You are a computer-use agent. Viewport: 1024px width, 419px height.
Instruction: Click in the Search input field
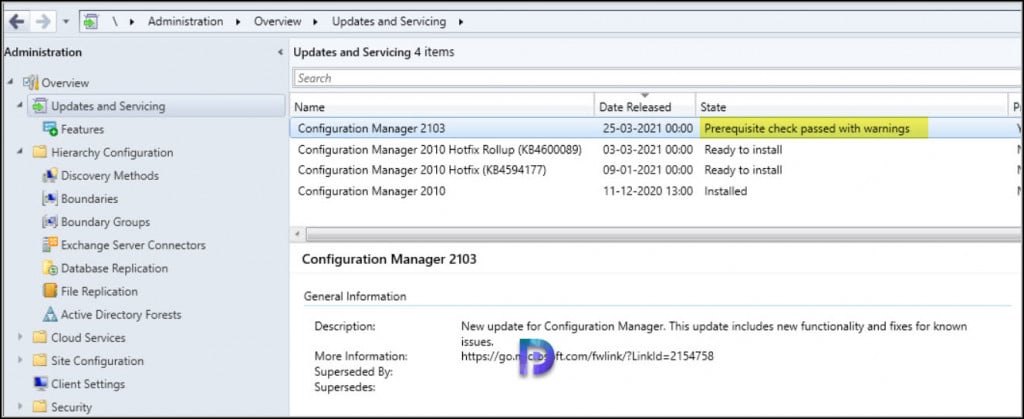[658, 78]
